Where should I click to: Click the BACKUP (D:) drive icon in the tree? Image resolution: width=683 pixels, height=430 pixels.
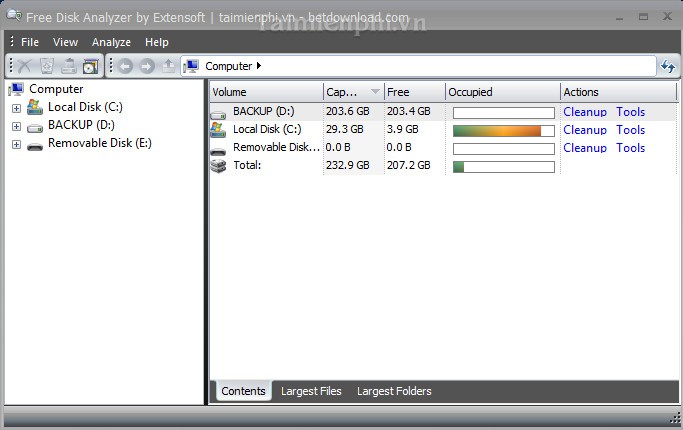[x=35, y=128]
